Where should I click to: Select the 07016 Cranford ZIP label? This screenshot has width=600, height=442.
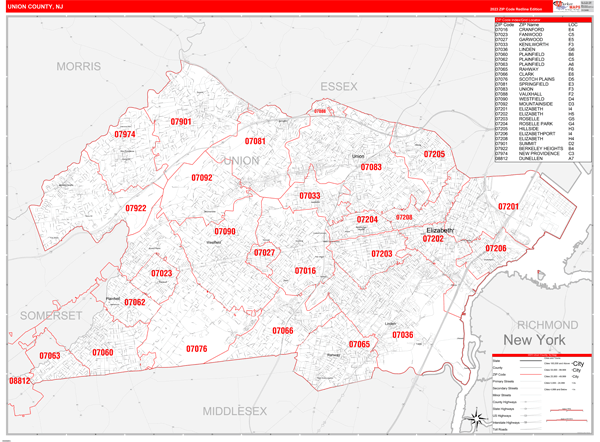[x=305, y=271]
